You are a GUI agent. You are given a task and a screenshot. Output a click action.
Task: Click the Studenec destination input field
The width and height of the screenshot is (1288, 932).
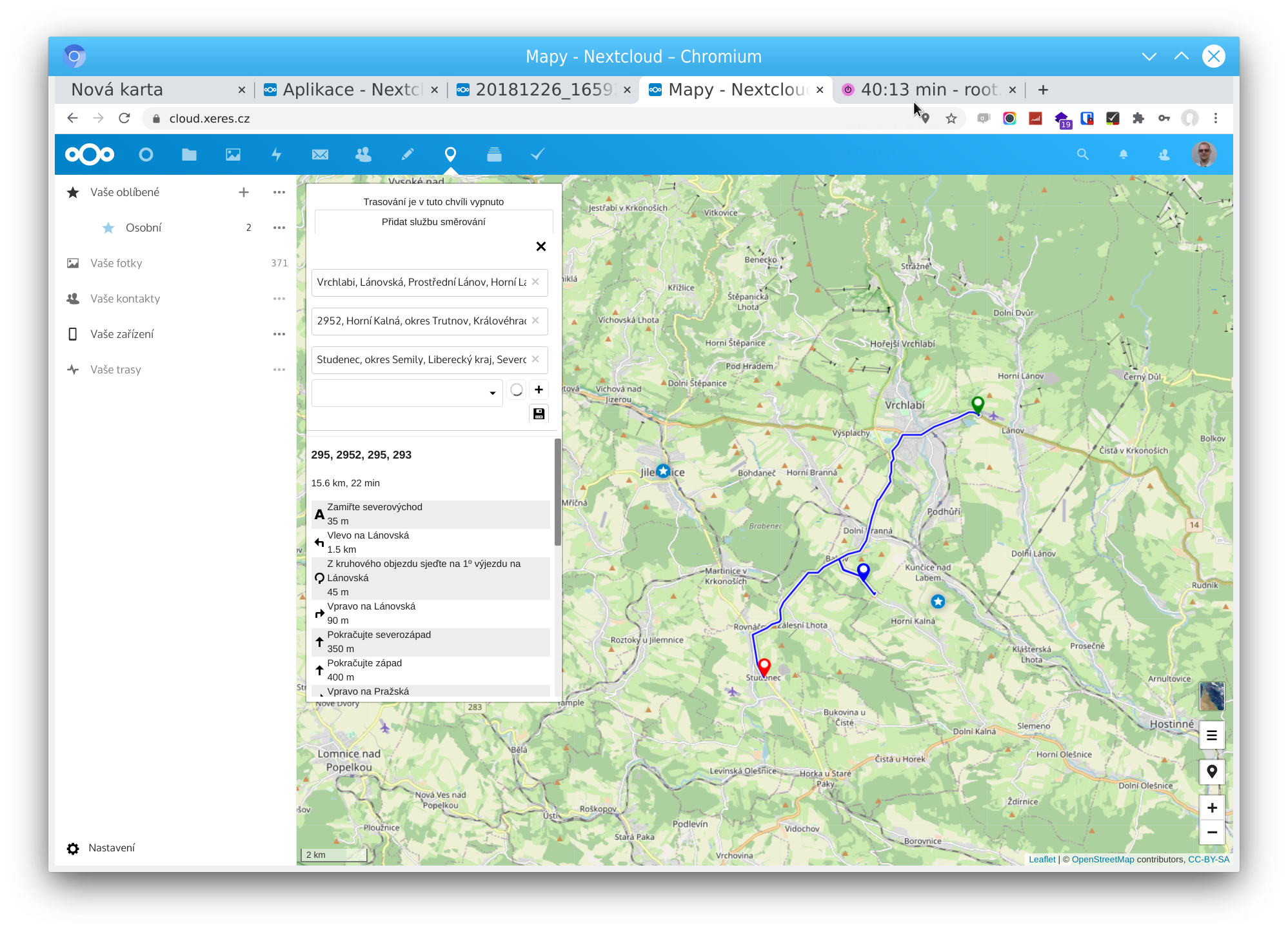[x=422, y=360]
